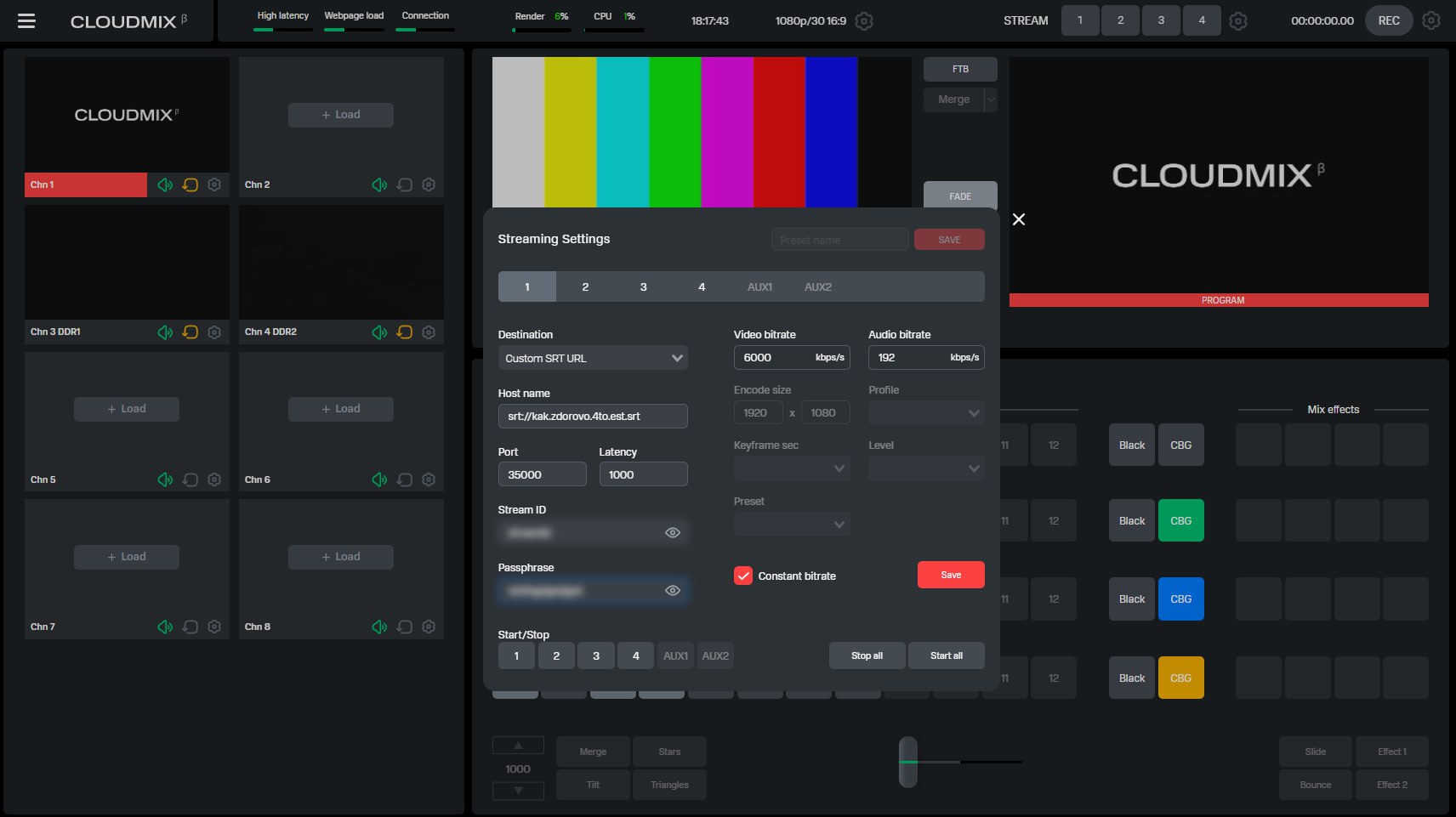This screenshot has height=817, width=1456.
Task: Open the hamburger main menu
Action: [x=26, y=21]
